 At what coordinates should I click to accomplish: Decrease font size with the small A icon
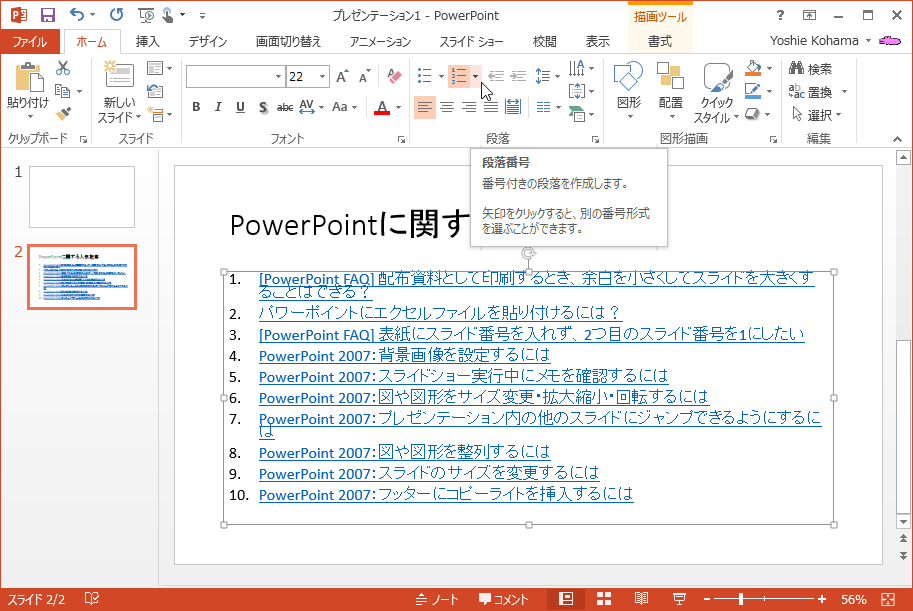(x=365, y=76)
